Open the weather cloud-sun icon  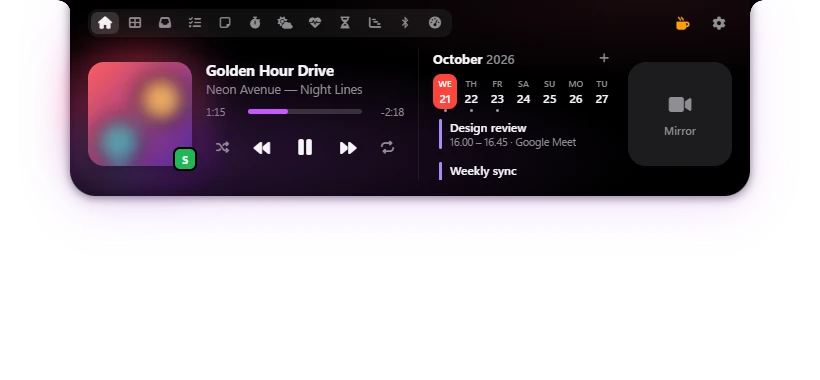point(285,23)
